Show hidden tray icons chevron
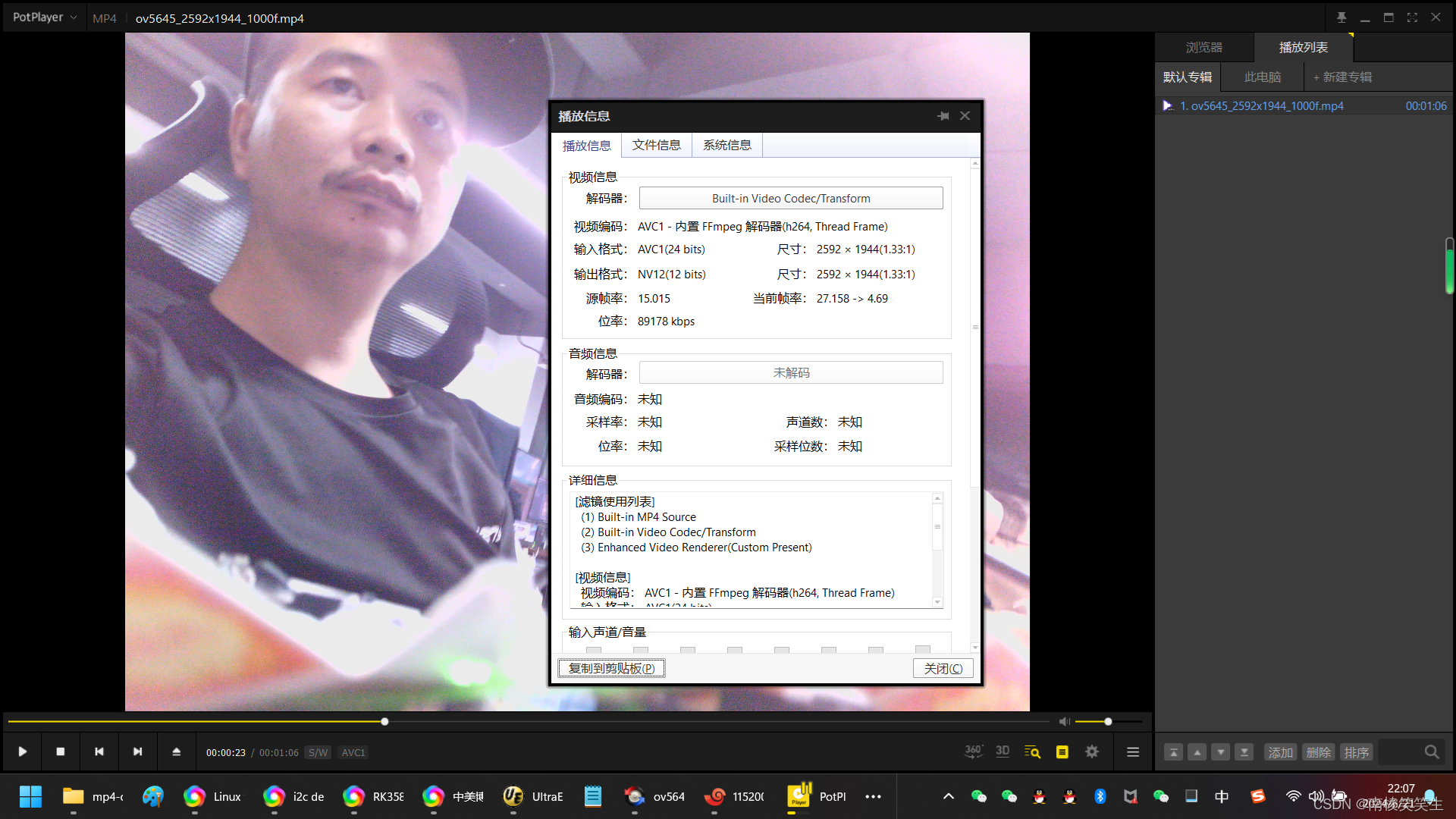The height and width of the screenshot is (819, 1456). pyautogui.click(x=948, y=796)
